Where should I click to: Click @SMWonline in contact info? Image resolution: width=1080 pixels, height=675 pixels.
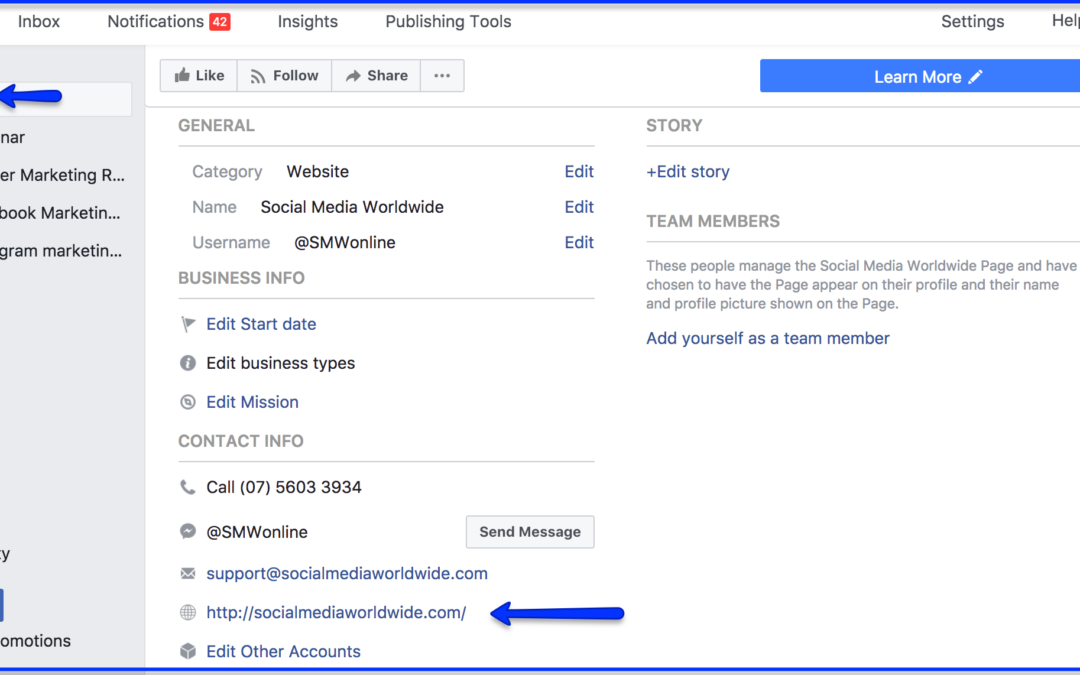click(x=257, y=532)
